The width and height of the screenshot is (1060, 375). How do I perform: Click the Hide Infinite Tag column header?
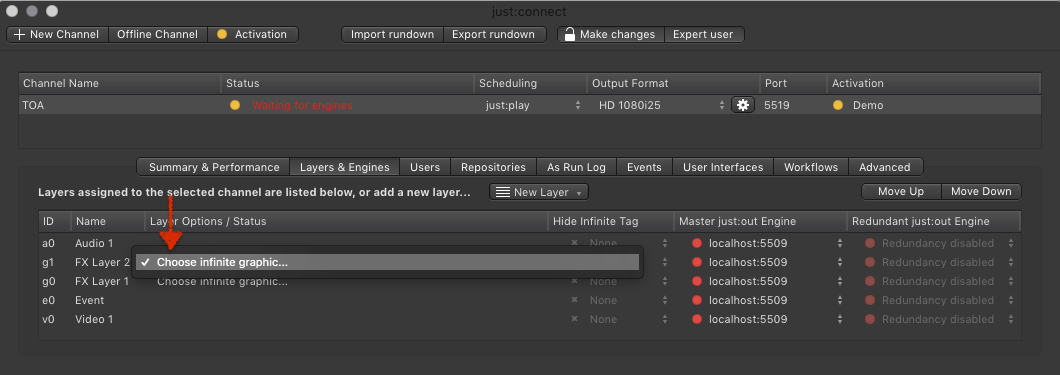pos(611,222)
